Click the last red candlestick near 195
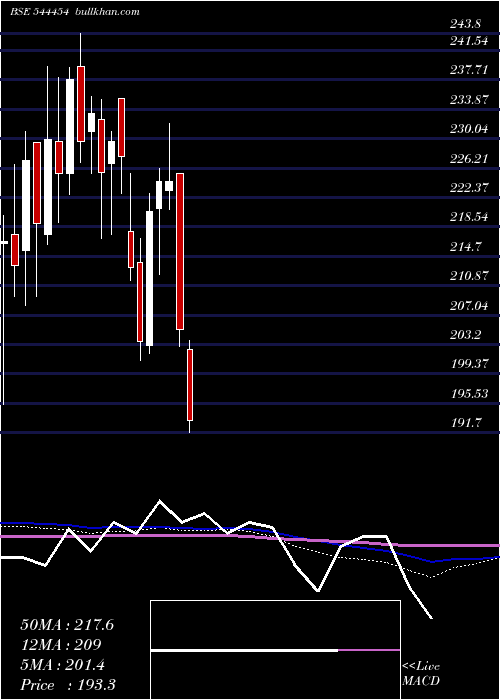The width and height of the screenshot is (500, 700). click(190, 385)
